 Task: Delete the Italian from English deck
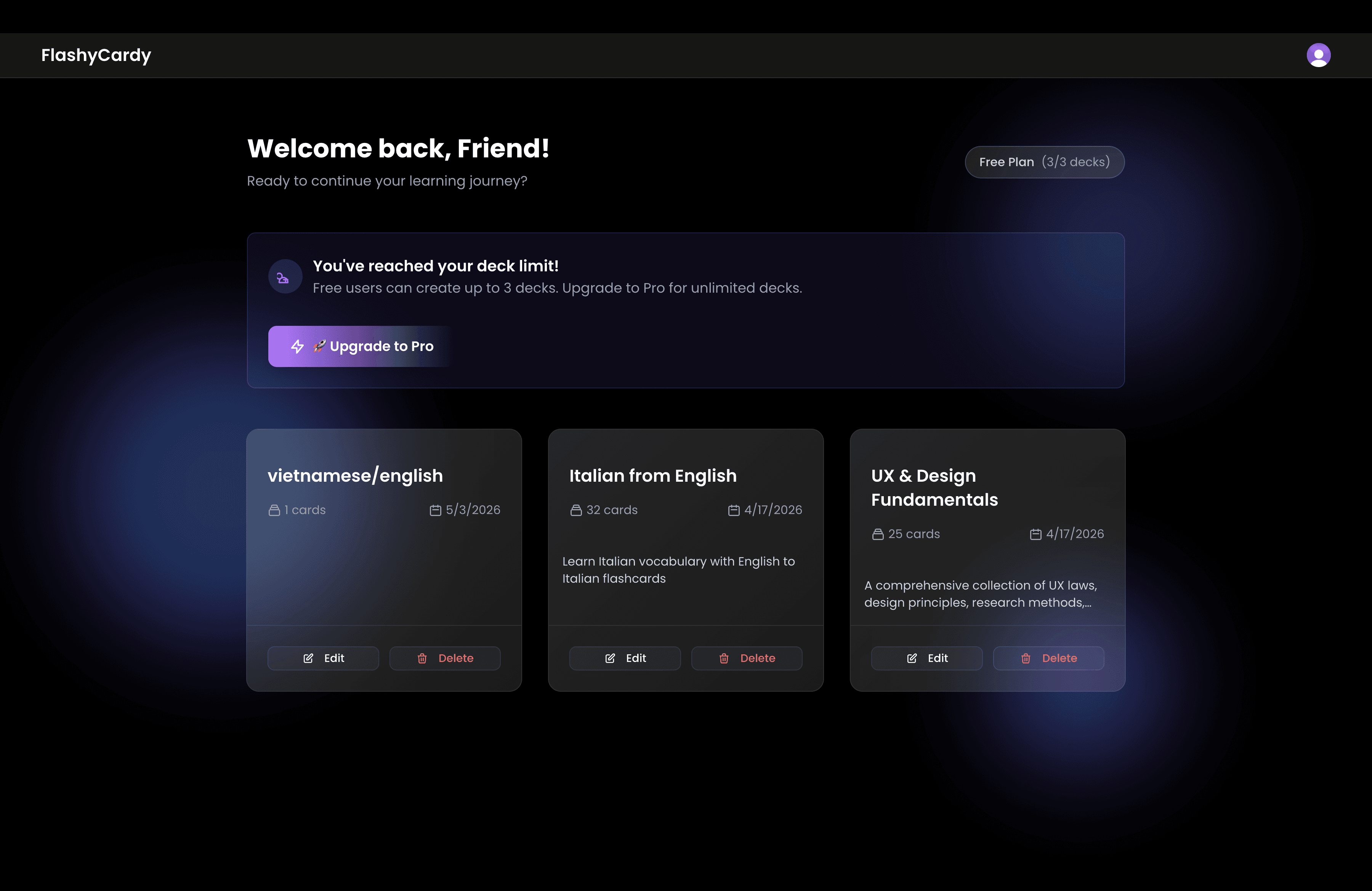(747, 658)
